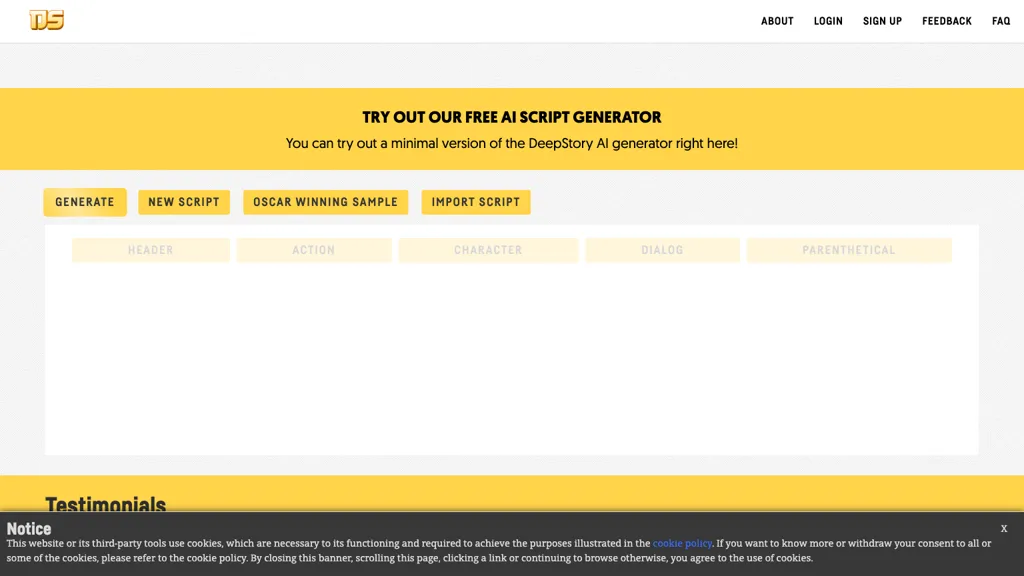
Task: Open the cookie policy link
Action: pyautogui.click(x=682, y=544)
